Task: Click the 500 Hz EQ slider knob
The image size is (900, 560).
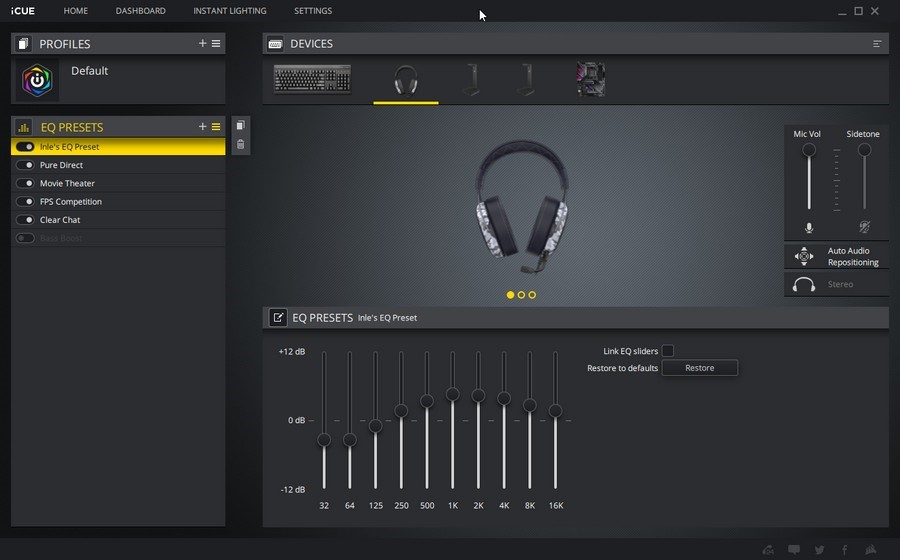Action: coord(426,401)
